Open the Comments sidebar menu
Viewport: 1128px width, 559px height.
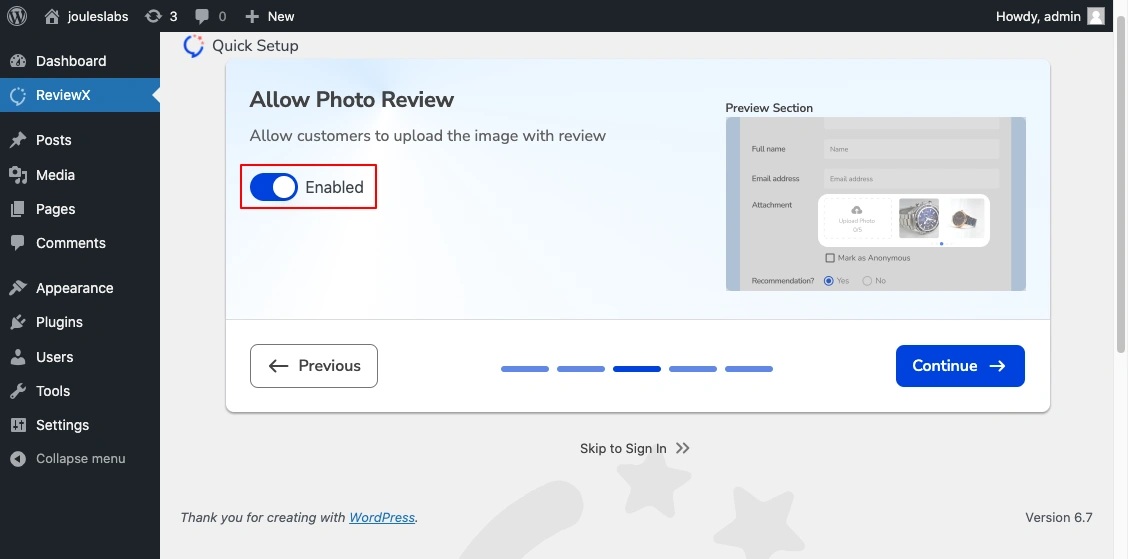tap(80, 243)
